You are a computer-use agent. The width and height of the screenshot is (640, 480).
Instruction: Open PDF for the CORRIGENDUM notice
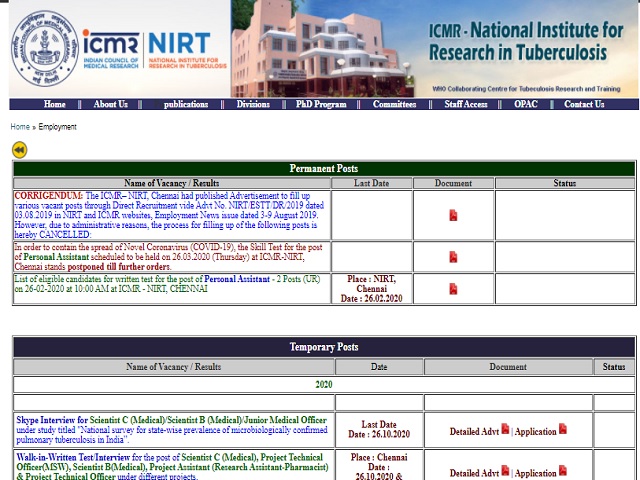(453, 215)
